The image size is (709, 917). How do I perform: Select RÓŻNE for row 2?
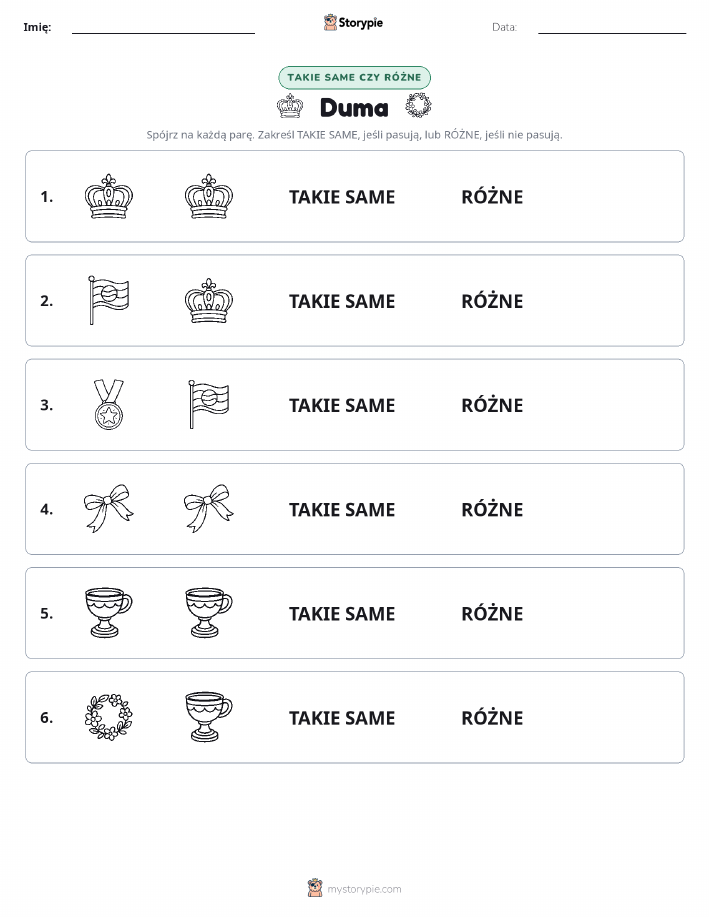pyautogui.click(x=492, y=301)
